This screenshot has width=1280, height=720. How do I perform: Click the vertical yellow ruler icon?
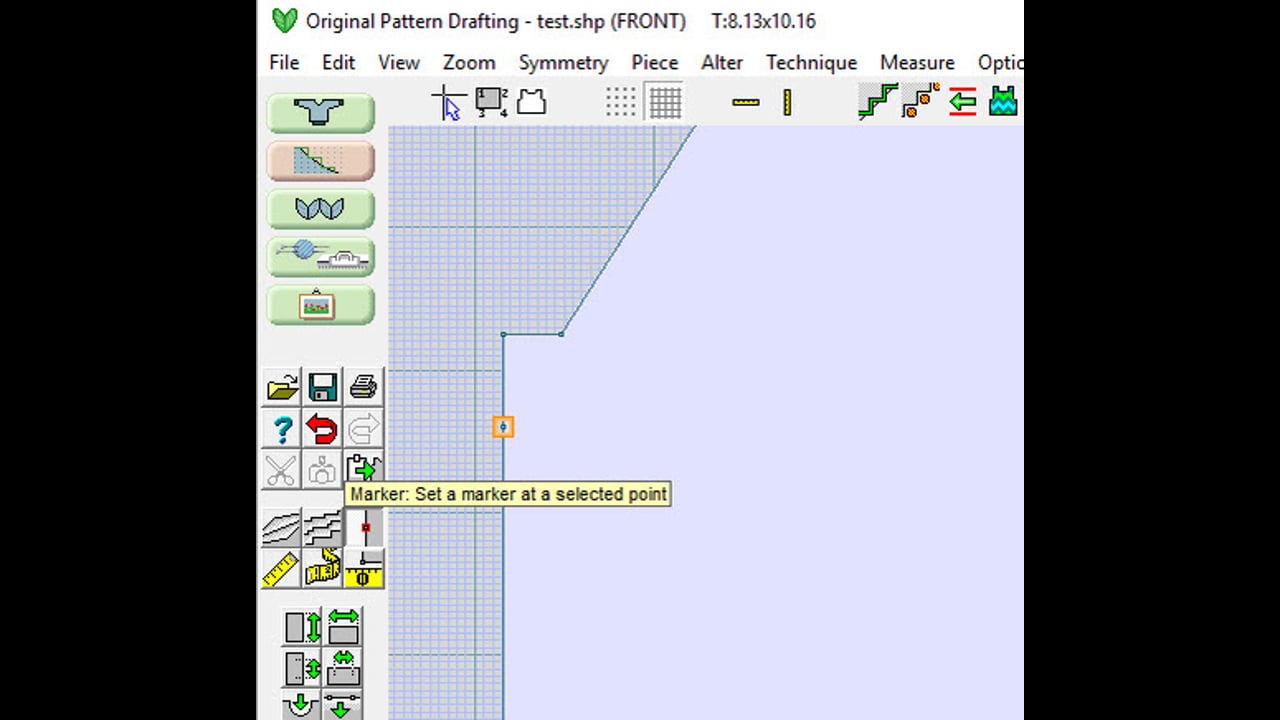tap(787, 102)
